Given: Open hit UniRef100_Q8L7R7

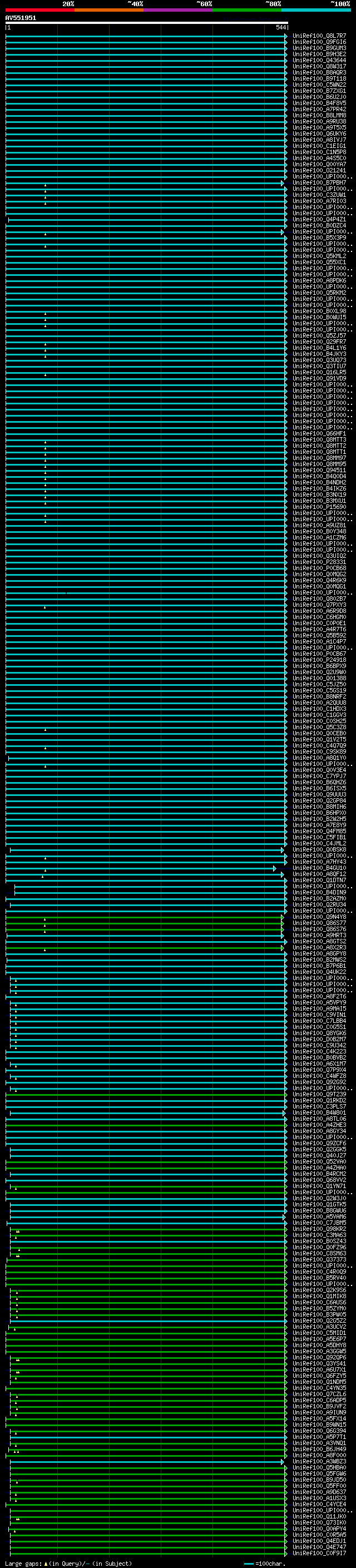Looking at the screenshot, I should (x=319, y=36).
